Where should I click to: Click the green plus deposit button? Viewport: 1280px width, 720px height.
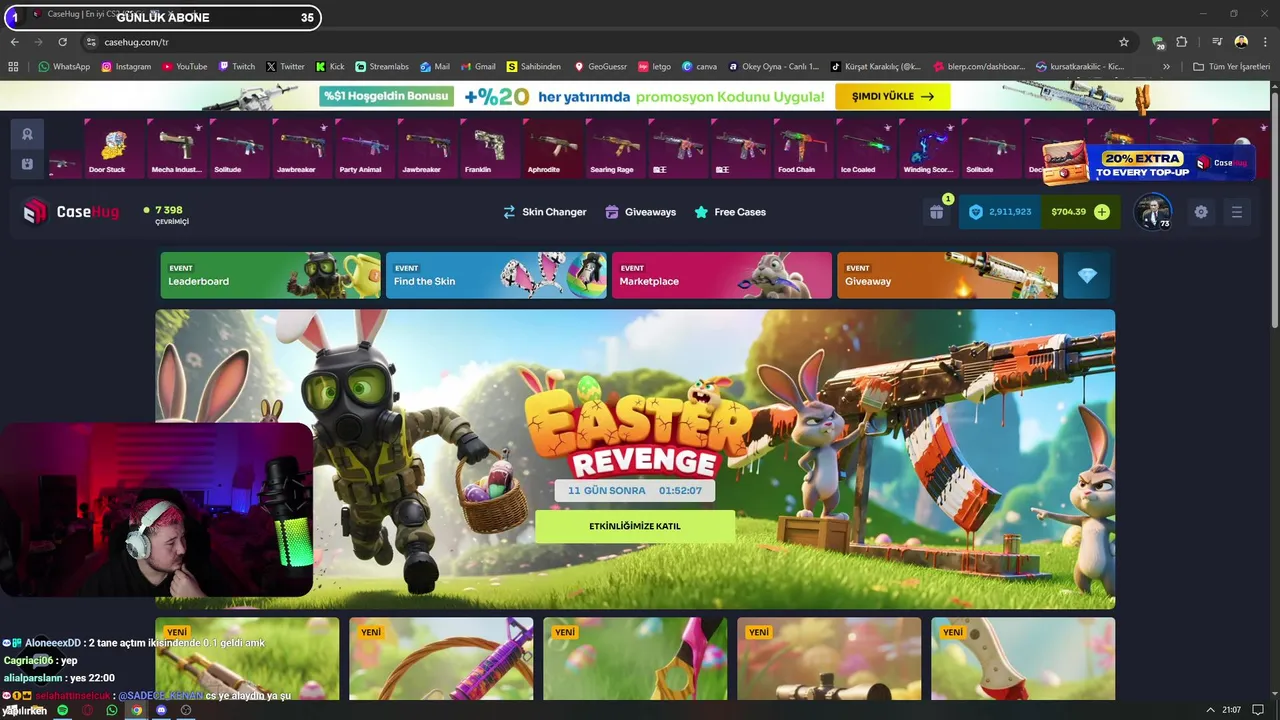[1102, 212]
